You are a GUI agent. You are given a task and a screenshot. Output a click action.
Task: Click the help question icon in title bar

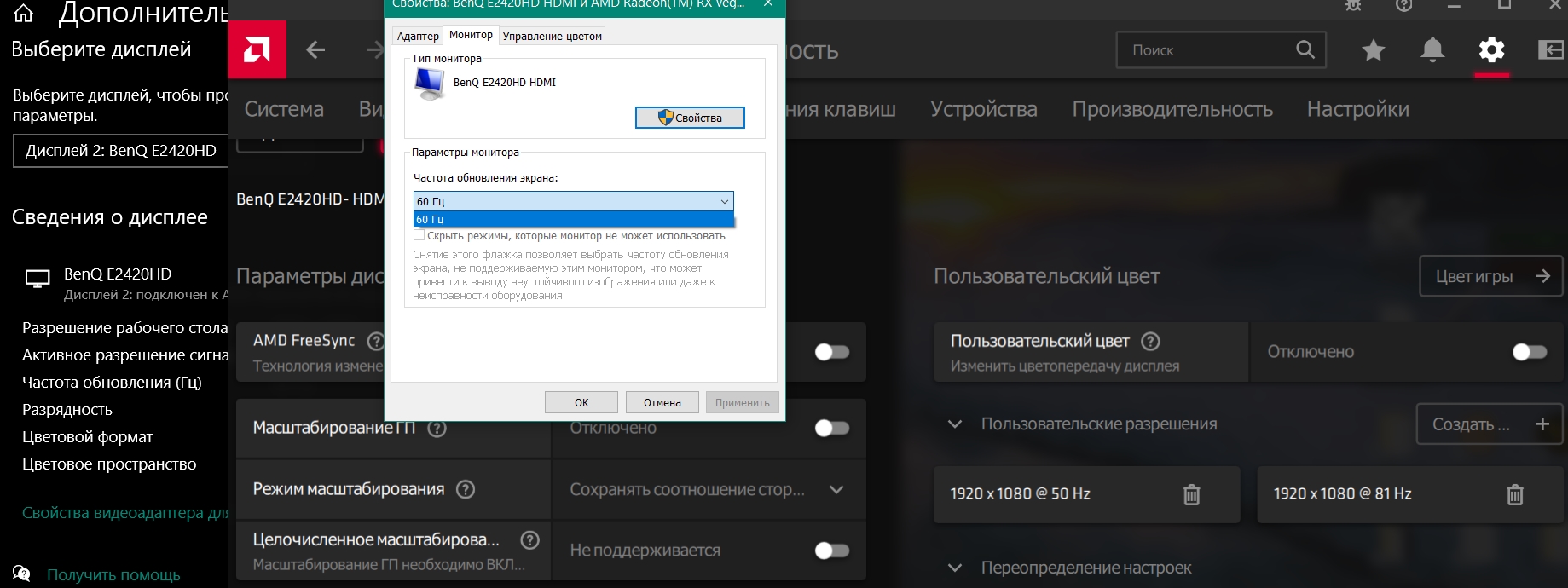1403,5
